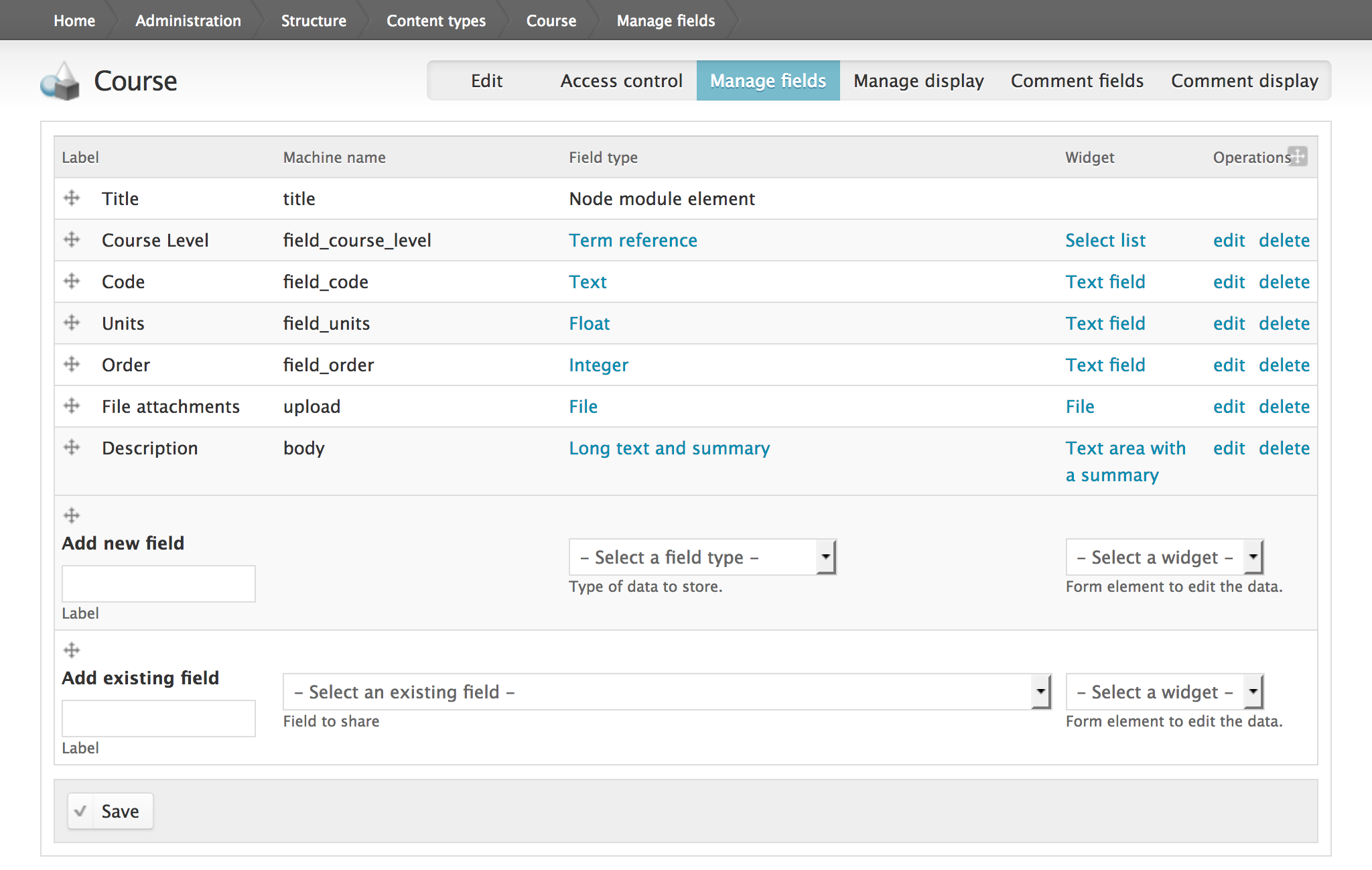This screenshot has height=870, width=1372.
Task: Click the drag handle beside Description row
Action: tap(72, 448)
